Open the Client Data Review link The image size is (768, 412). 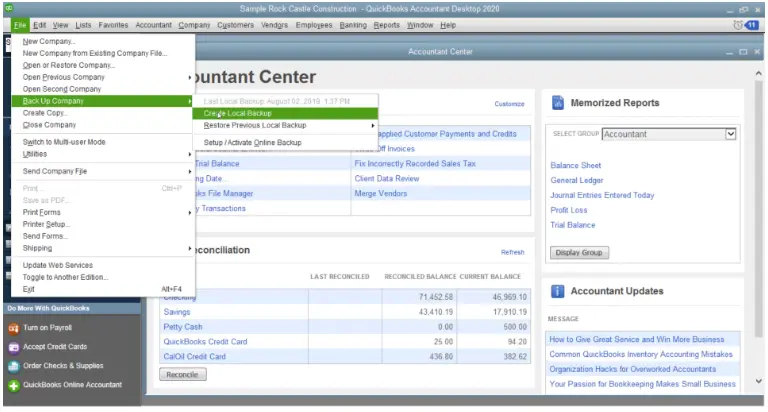click(386, 179)
